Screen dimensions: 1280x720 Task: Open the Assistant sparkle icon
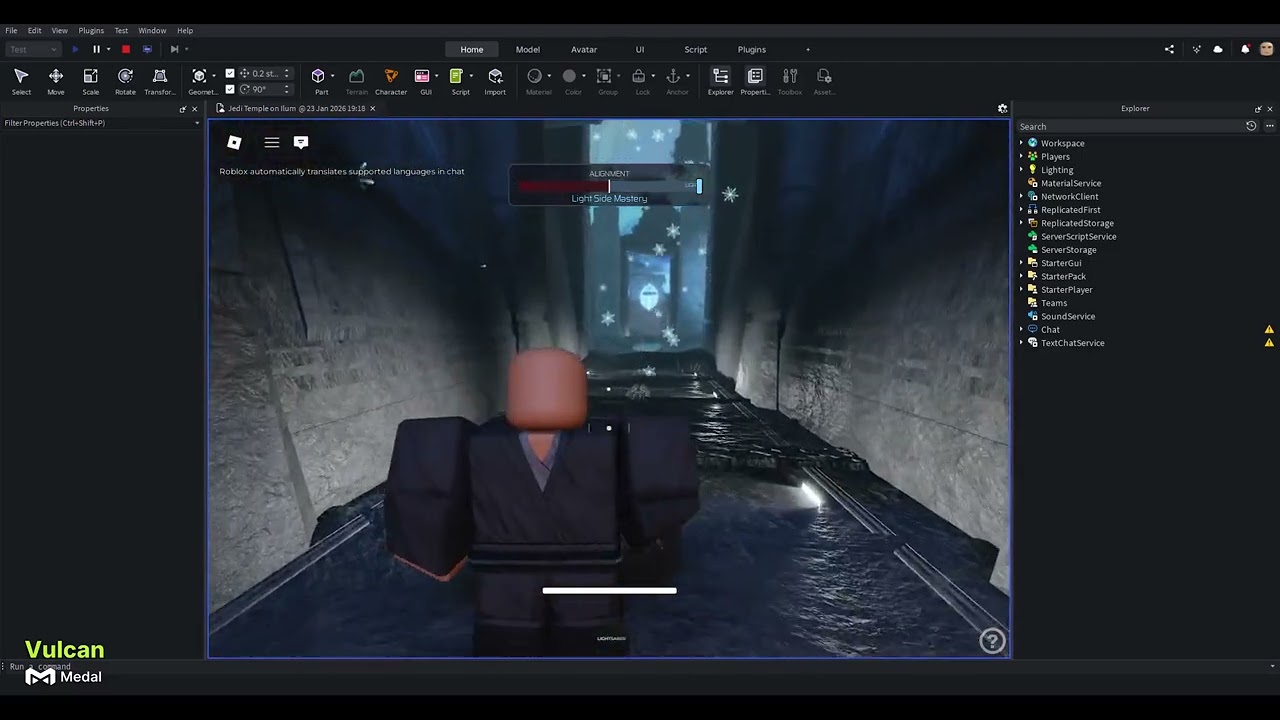click(x=1196, y=49)
